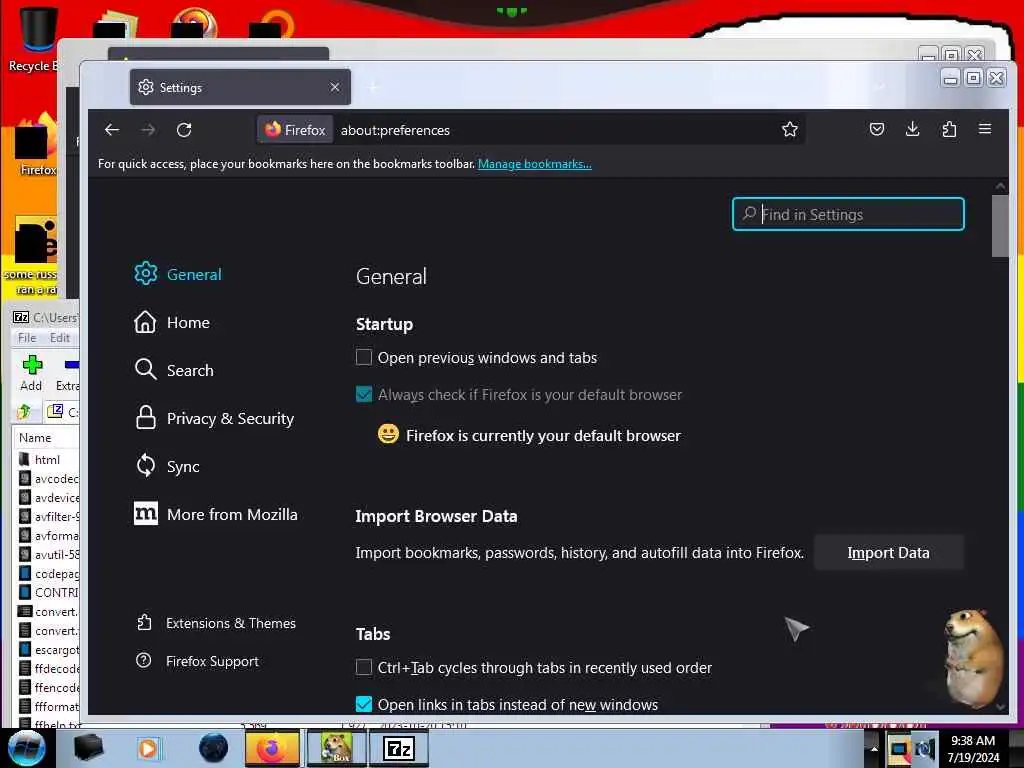Open Extensions & Themes link
This screenshot has width=1024, height=768.
click(216, 623)
